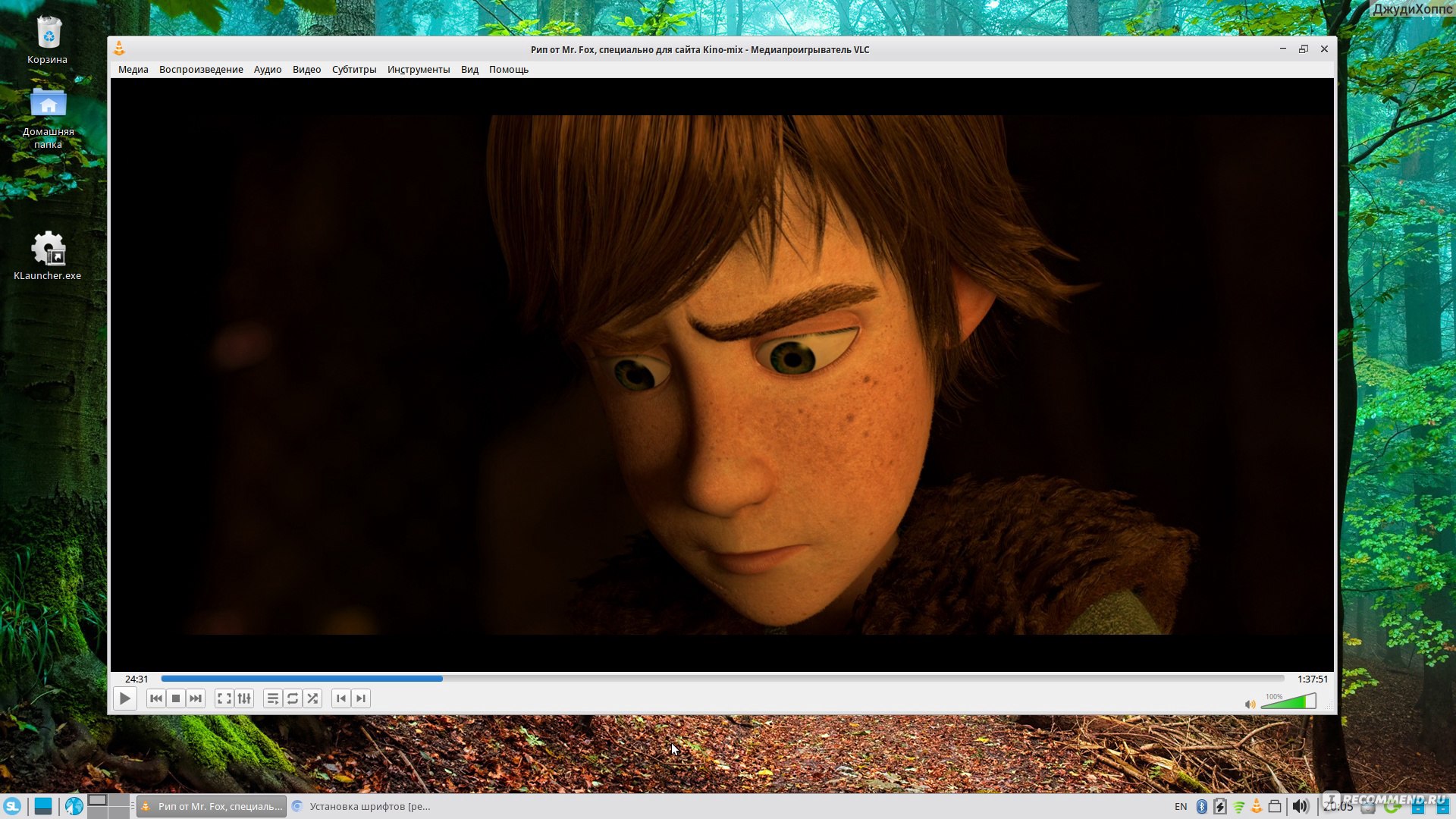Open the Инструменты menu
Image resolution: width=1456 pixels, height=819 pixels.
pyautogui.click(x=419, y=69)
